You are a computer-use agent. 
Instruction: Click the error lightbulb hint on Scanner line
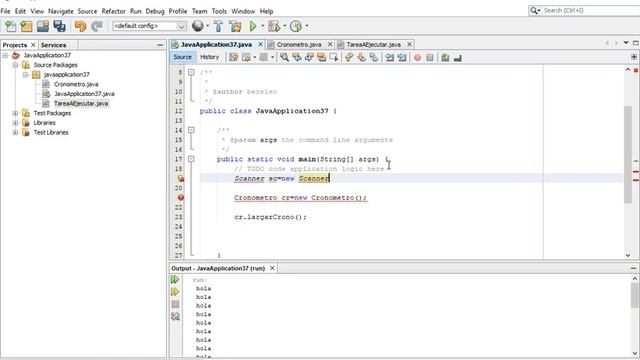pos(181,178)
